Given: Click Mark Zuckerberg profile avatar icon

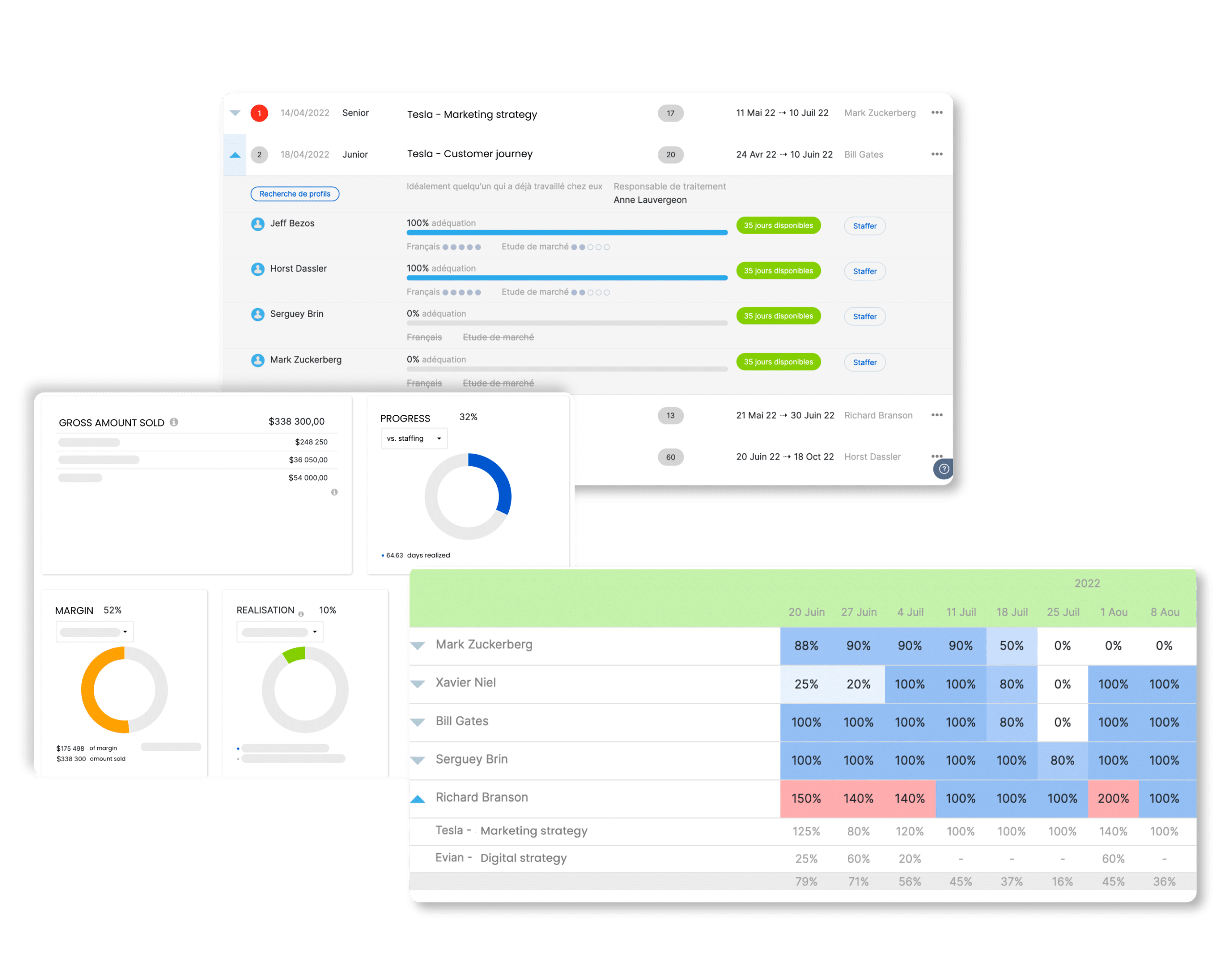Looking at the screenshot, I should 258,360.
